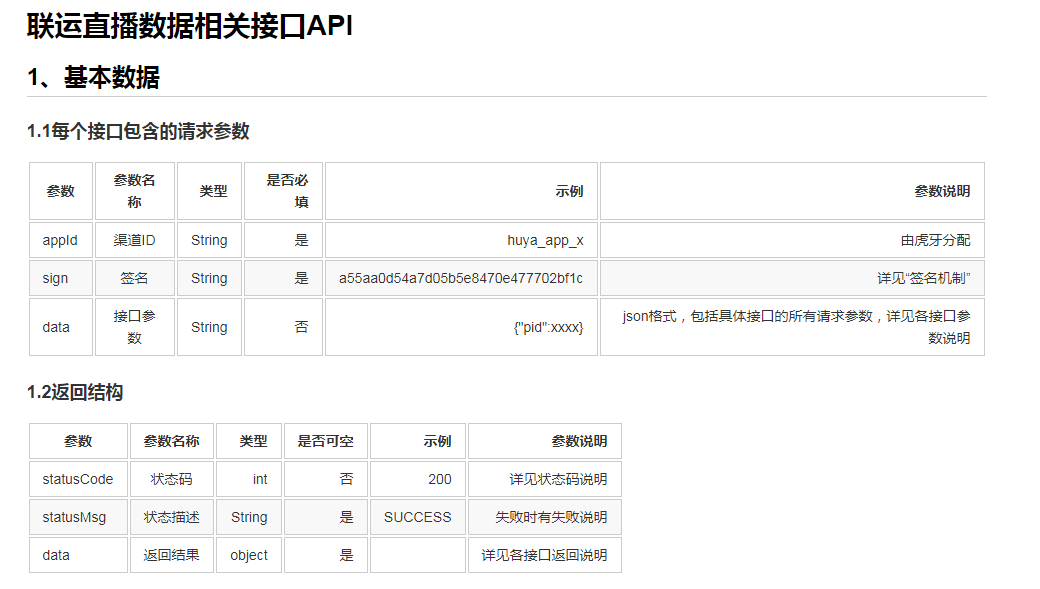This screenshot has height=589, width=1040.
Task: Click the 状态描述 cell
Action: pos(172,517)
